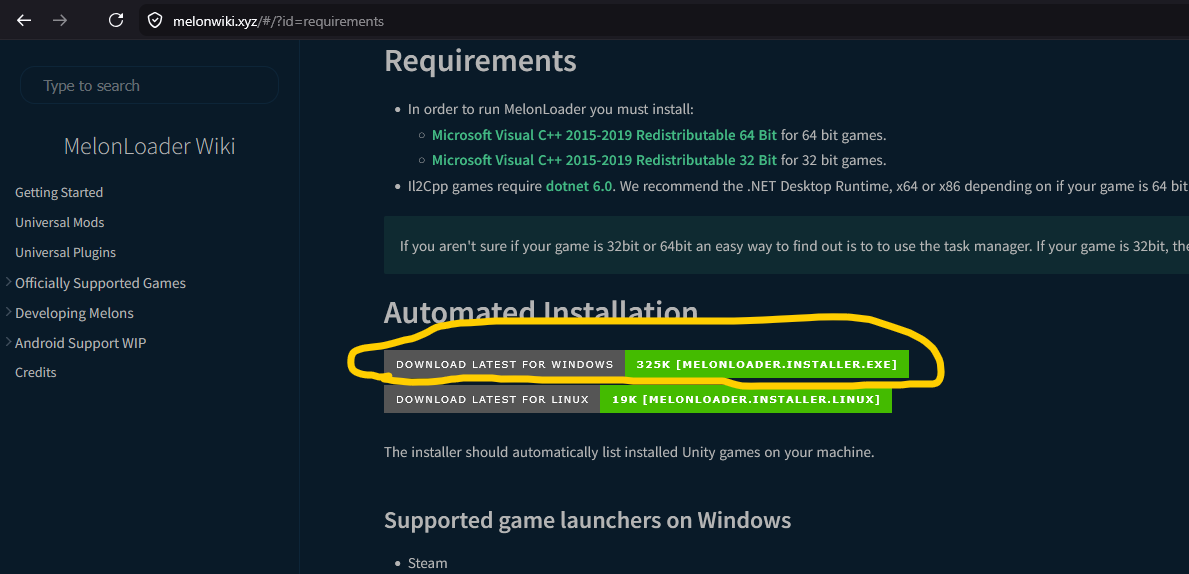Viewport: 1189px width, 574px height.
Task: Click the installer should automatically list sentence
Action: click(x=629, y=453)
